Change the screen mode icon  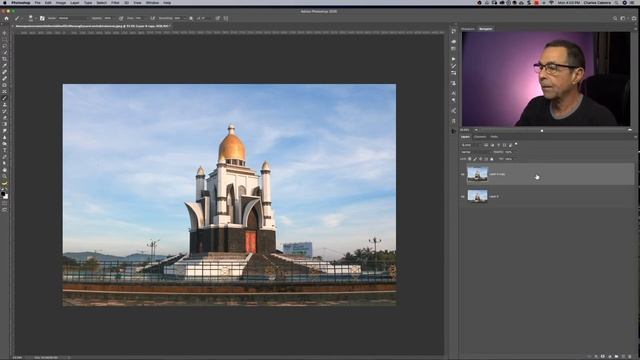(x=4, y=209)
